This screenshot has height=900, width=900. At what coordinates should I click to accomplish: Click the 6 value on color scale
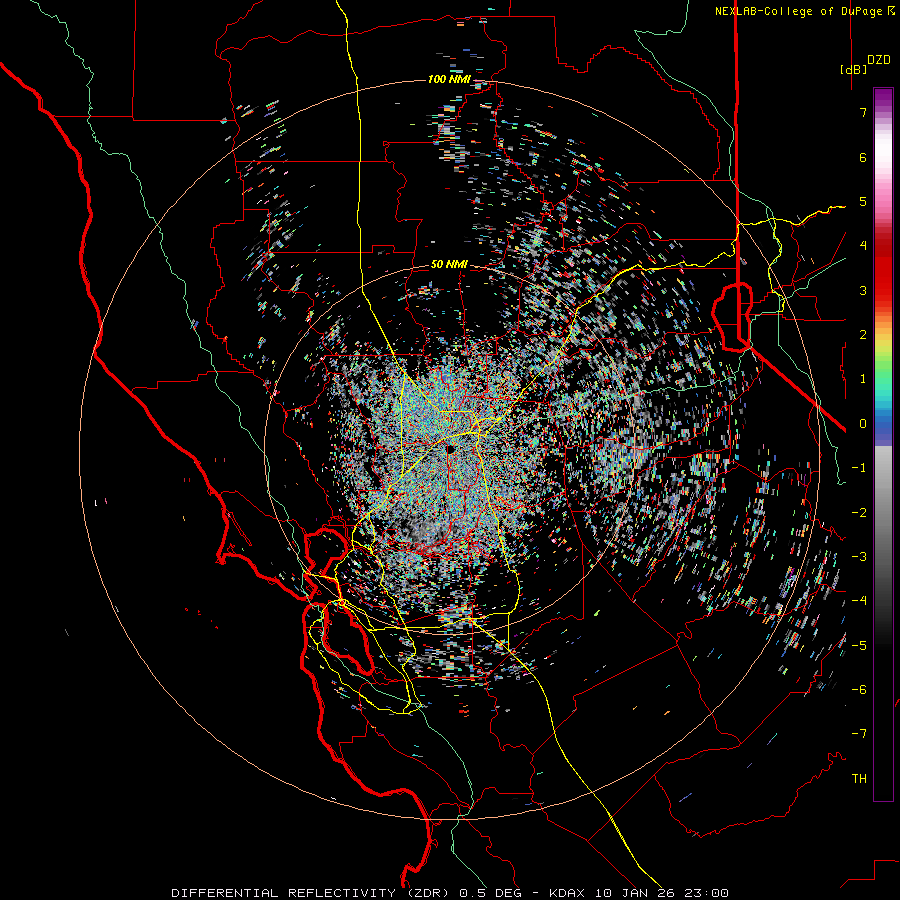click(x=863, y=157)
